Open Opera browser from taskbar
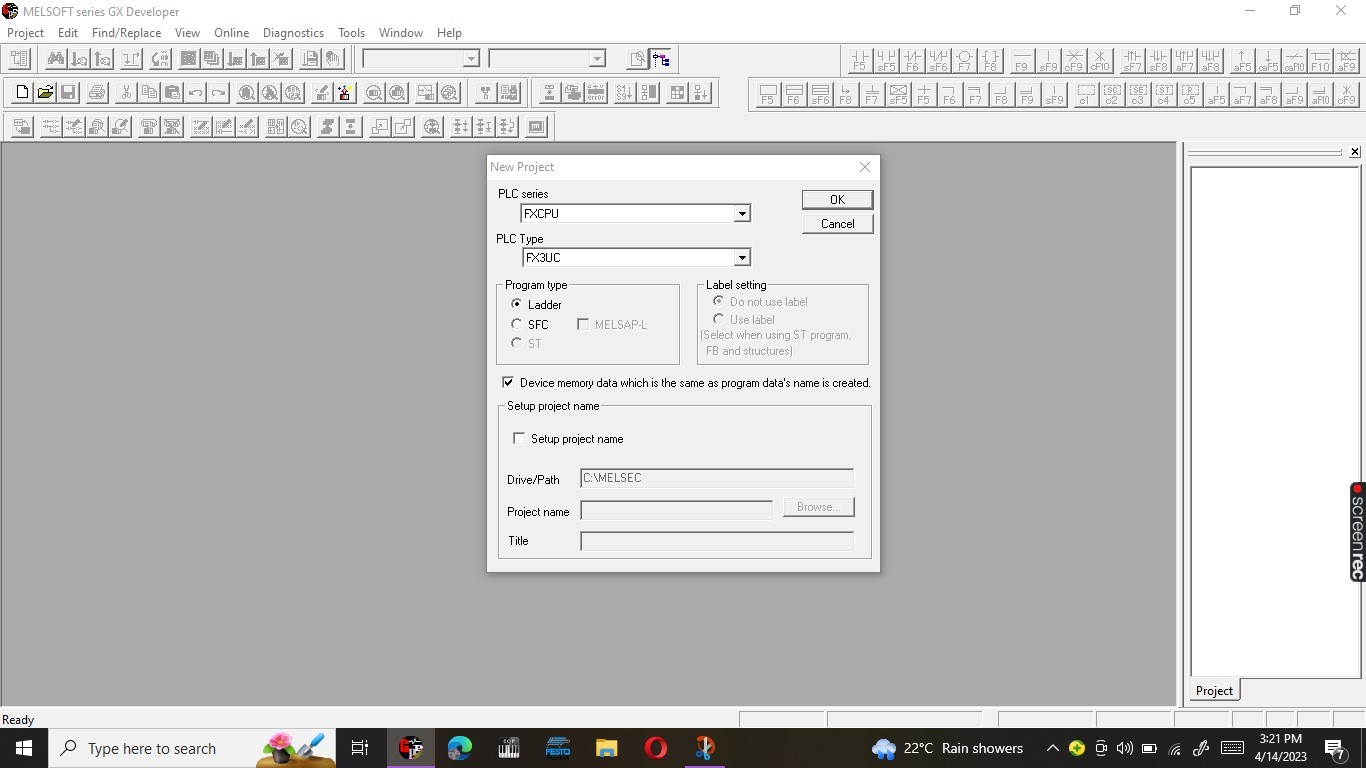The height and width of the screenshot is (768, 1366). [x=655, y=748]
